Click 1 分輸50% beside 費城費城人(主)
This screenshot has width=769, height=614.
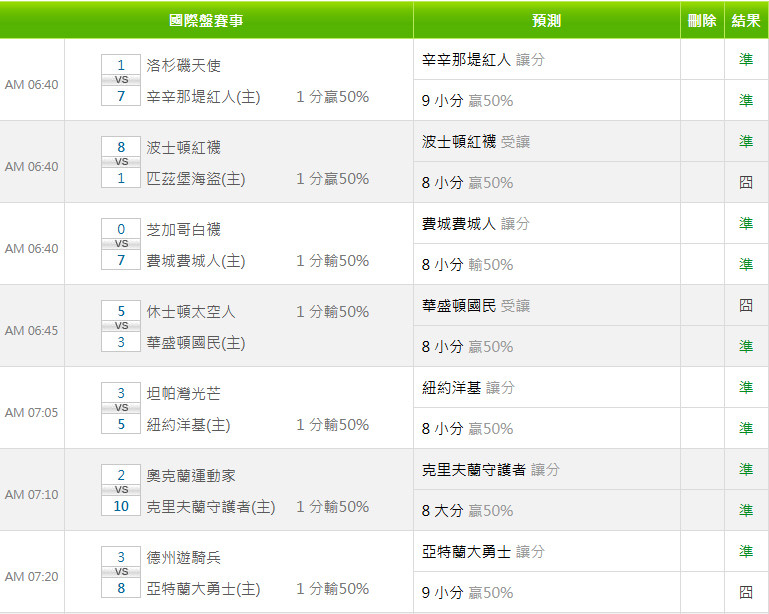point(333,260)
